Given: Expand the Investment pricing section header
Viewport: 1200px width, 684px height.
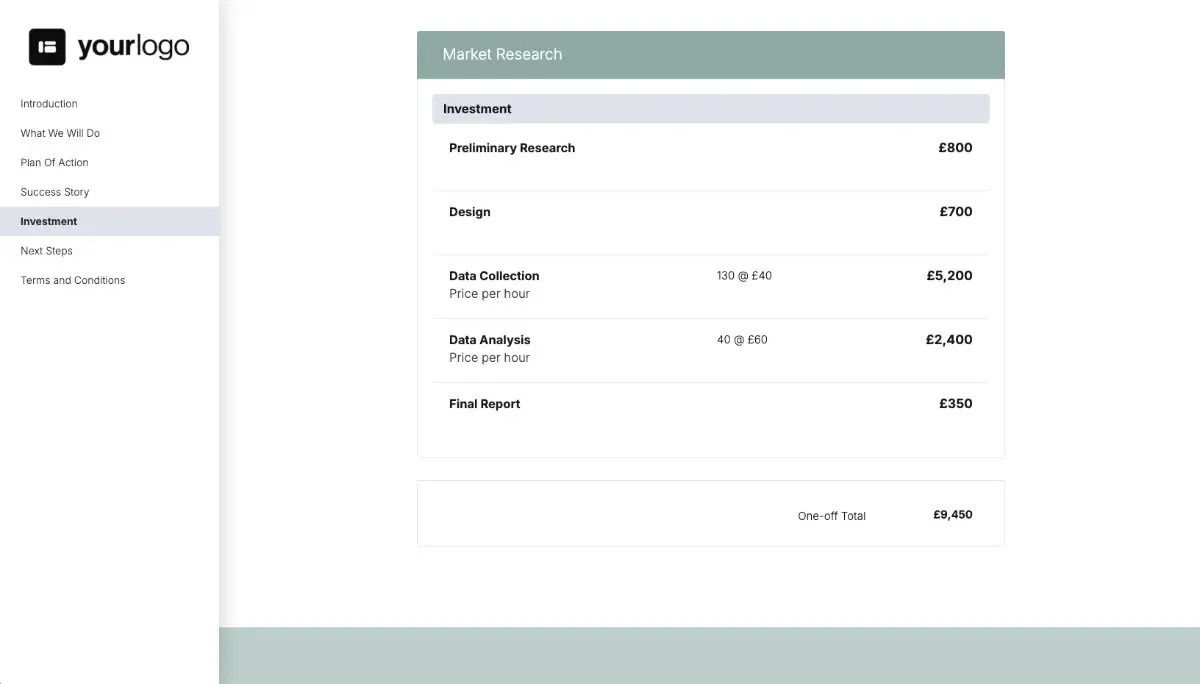Looking at the screenshot, I should 710,108.
